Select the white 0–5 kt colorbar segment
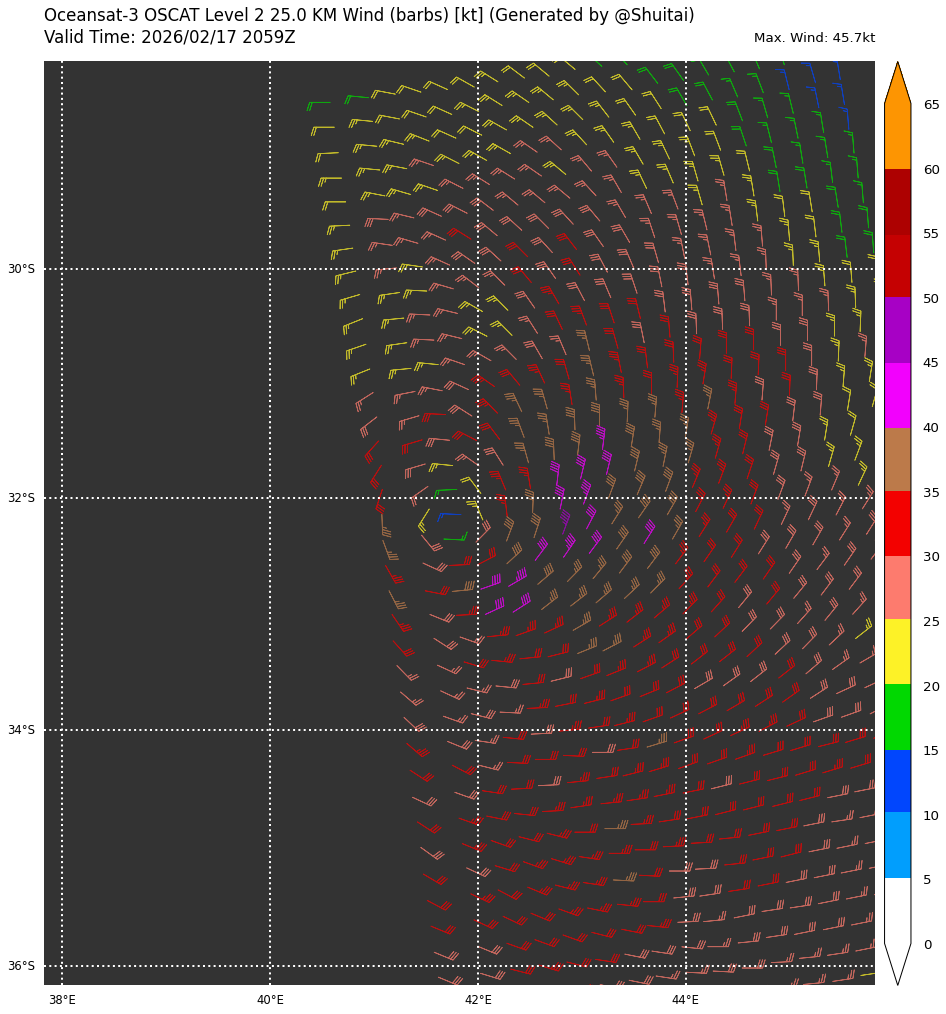 tap(897, 910)
